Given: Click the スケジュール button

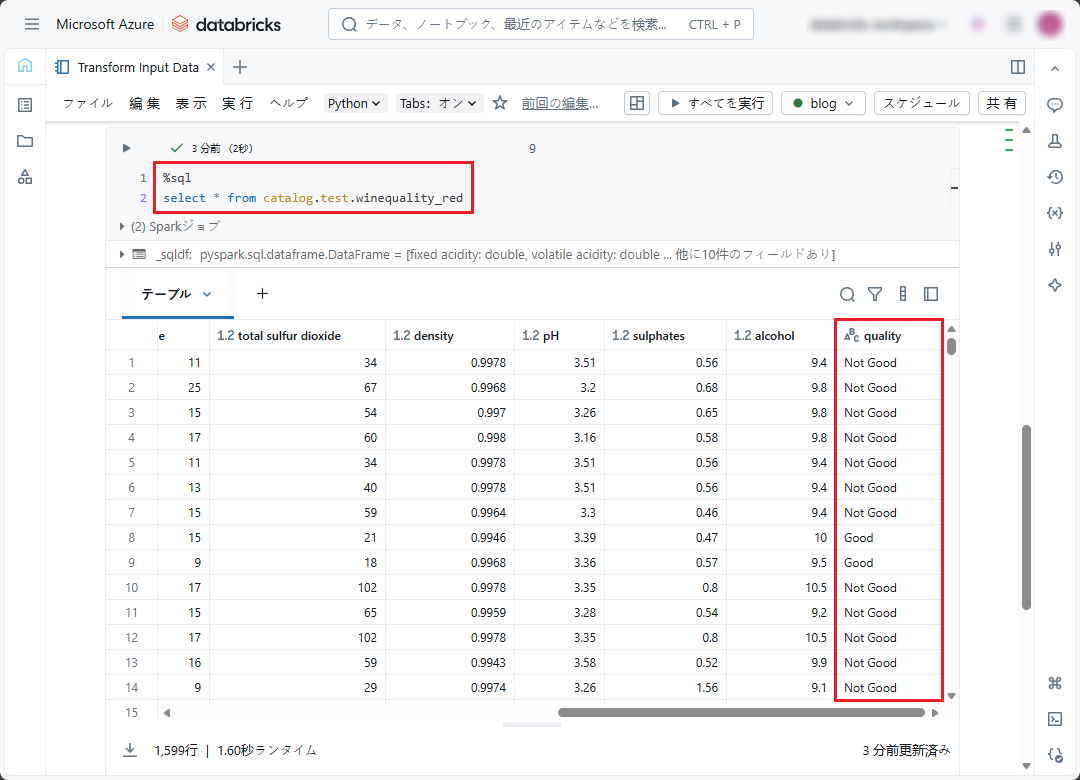Looking at the screenshot, I should (x=921, y=103).
